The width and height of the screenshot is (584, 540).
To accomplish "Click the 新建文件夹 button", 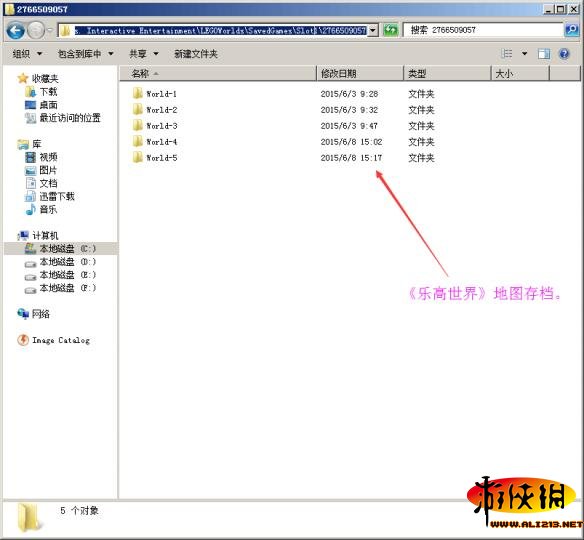I will tap(196, 54).
